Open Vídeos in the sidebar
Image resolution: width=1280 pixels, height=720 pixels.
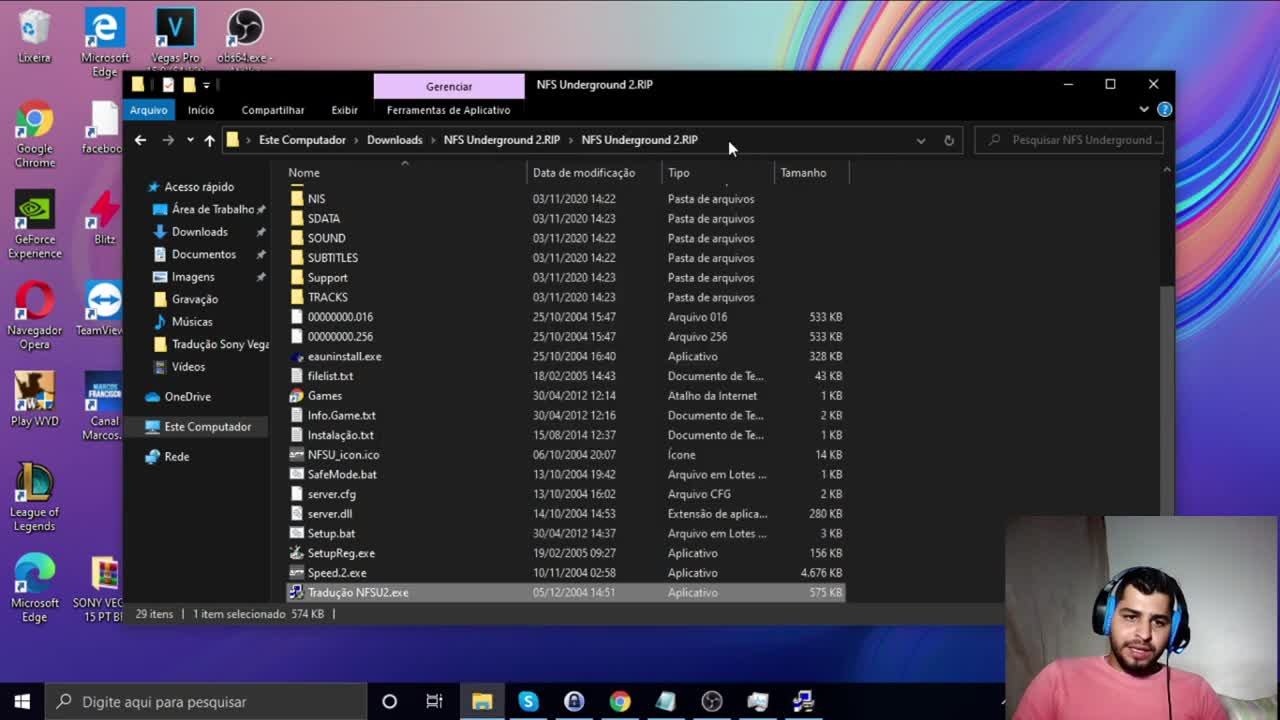pyautogui.click(x=187, y=367)
